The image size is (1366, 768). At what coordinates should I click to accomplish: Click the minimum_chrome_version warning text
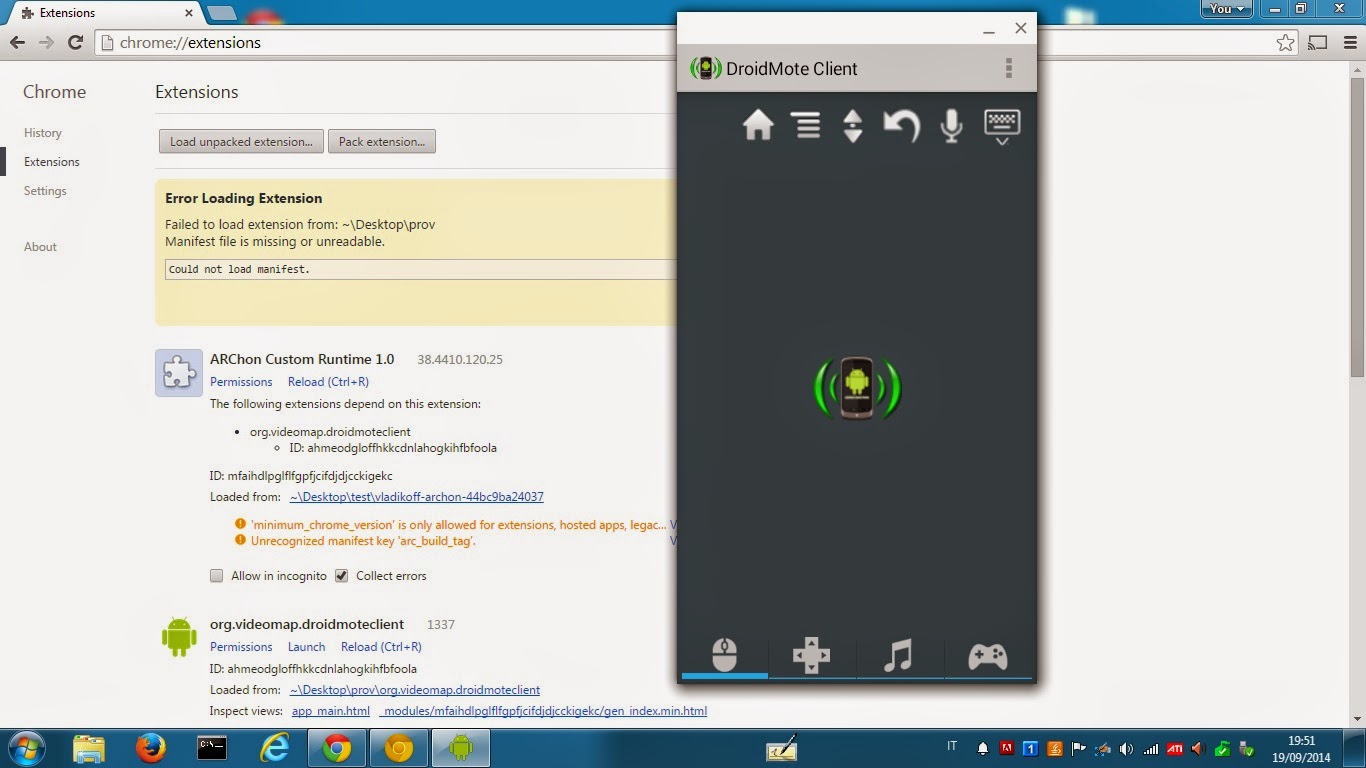pyautogui.click(x=459, y=525)
